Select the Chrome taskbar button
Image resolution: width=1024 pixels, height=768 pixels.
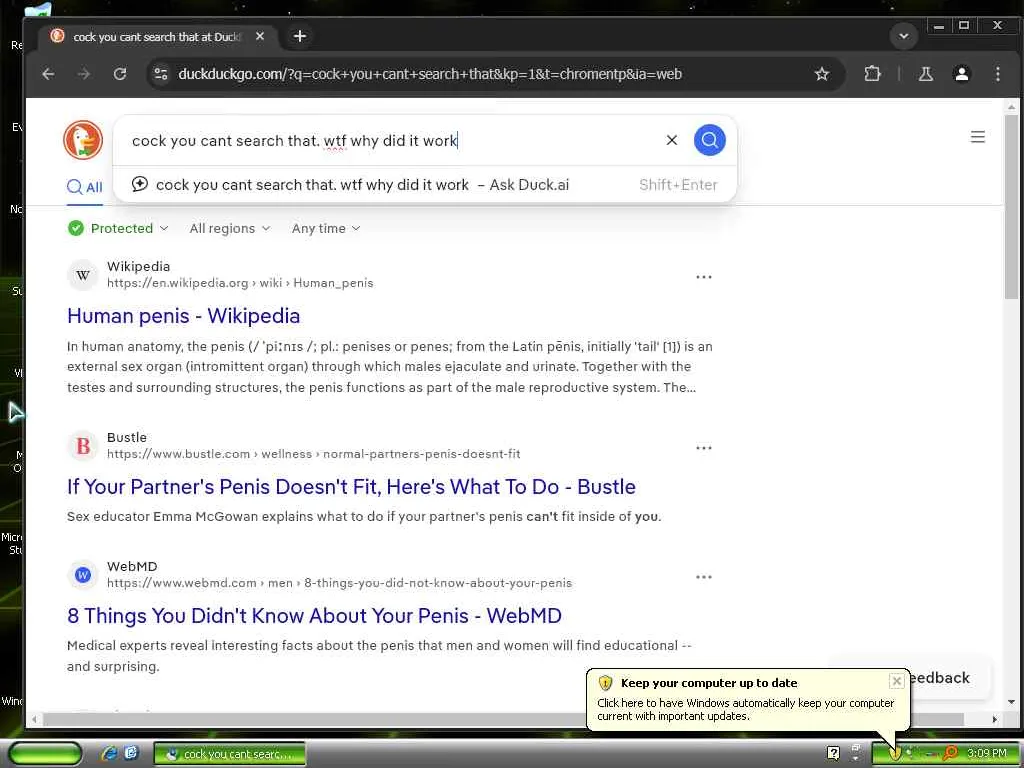tap(229, 754)
